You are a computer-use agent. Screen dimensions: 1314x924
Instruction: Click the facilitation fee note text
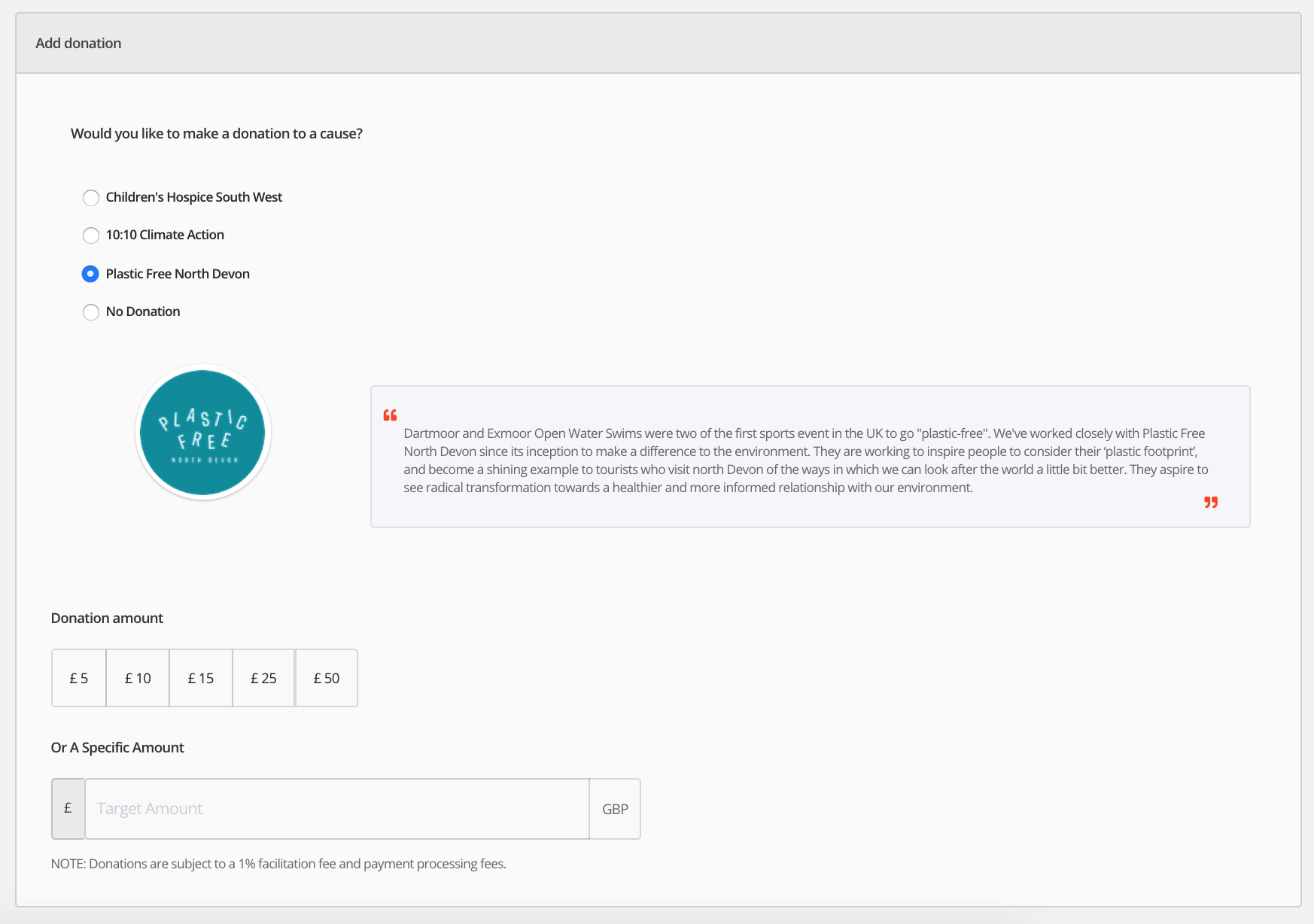(x=278, y=864)
